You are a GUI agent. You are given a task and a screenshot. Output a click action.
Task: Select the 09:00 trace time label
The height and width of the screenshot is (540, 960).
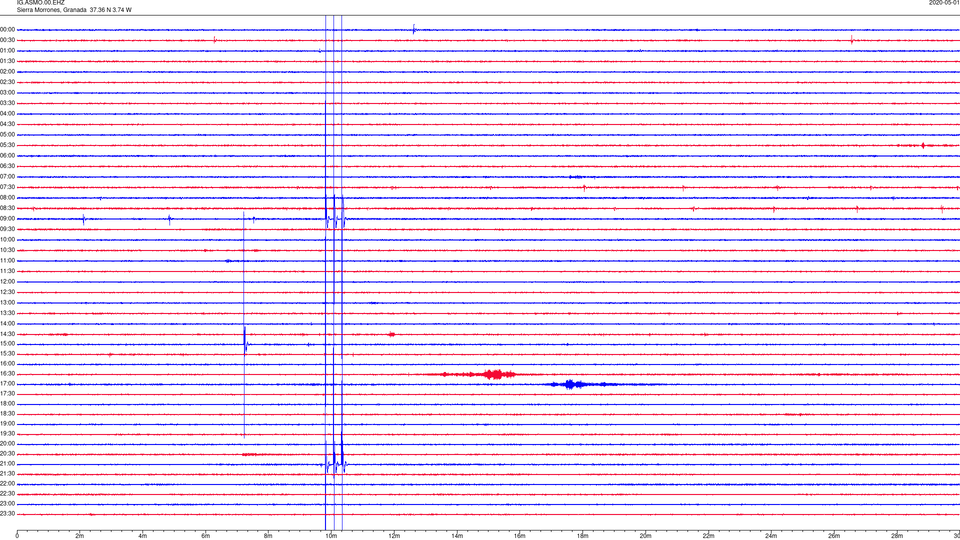click(8, 219)
